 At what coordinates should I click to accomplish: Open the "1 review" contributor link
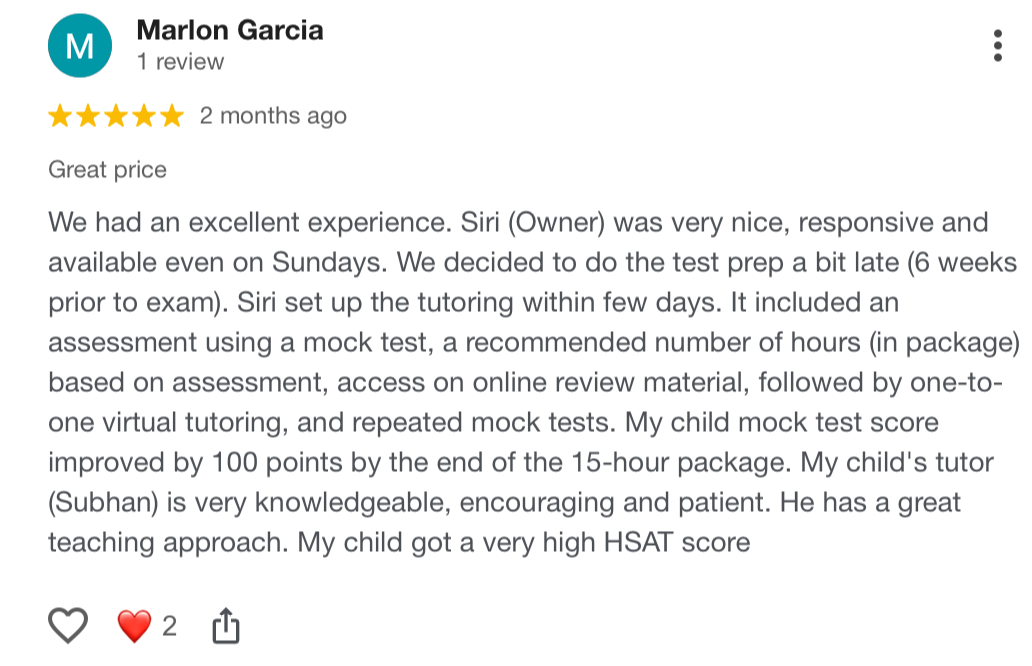pos(180,62)
